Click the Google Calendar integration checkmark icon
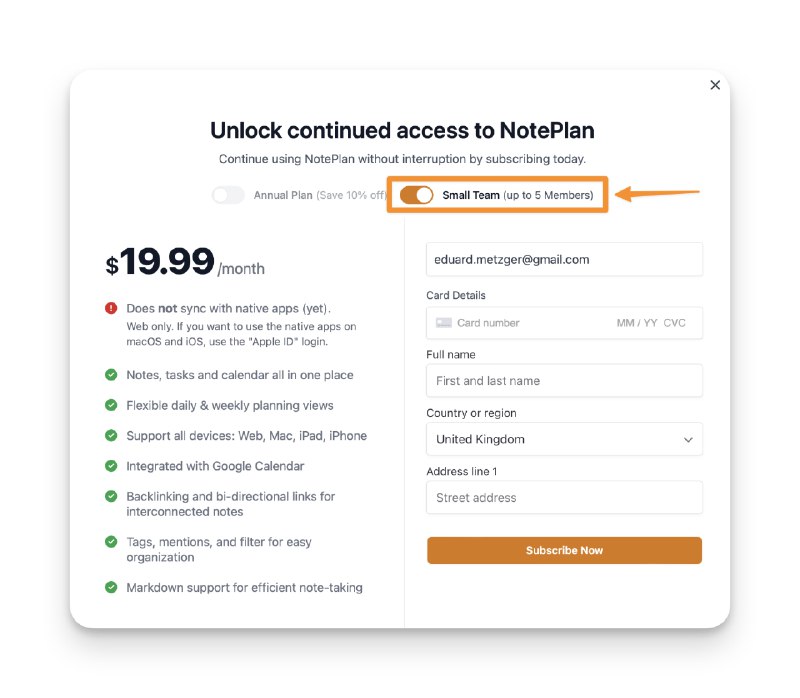Viewport: 800px width, 698px height. (x=111, y=466)
